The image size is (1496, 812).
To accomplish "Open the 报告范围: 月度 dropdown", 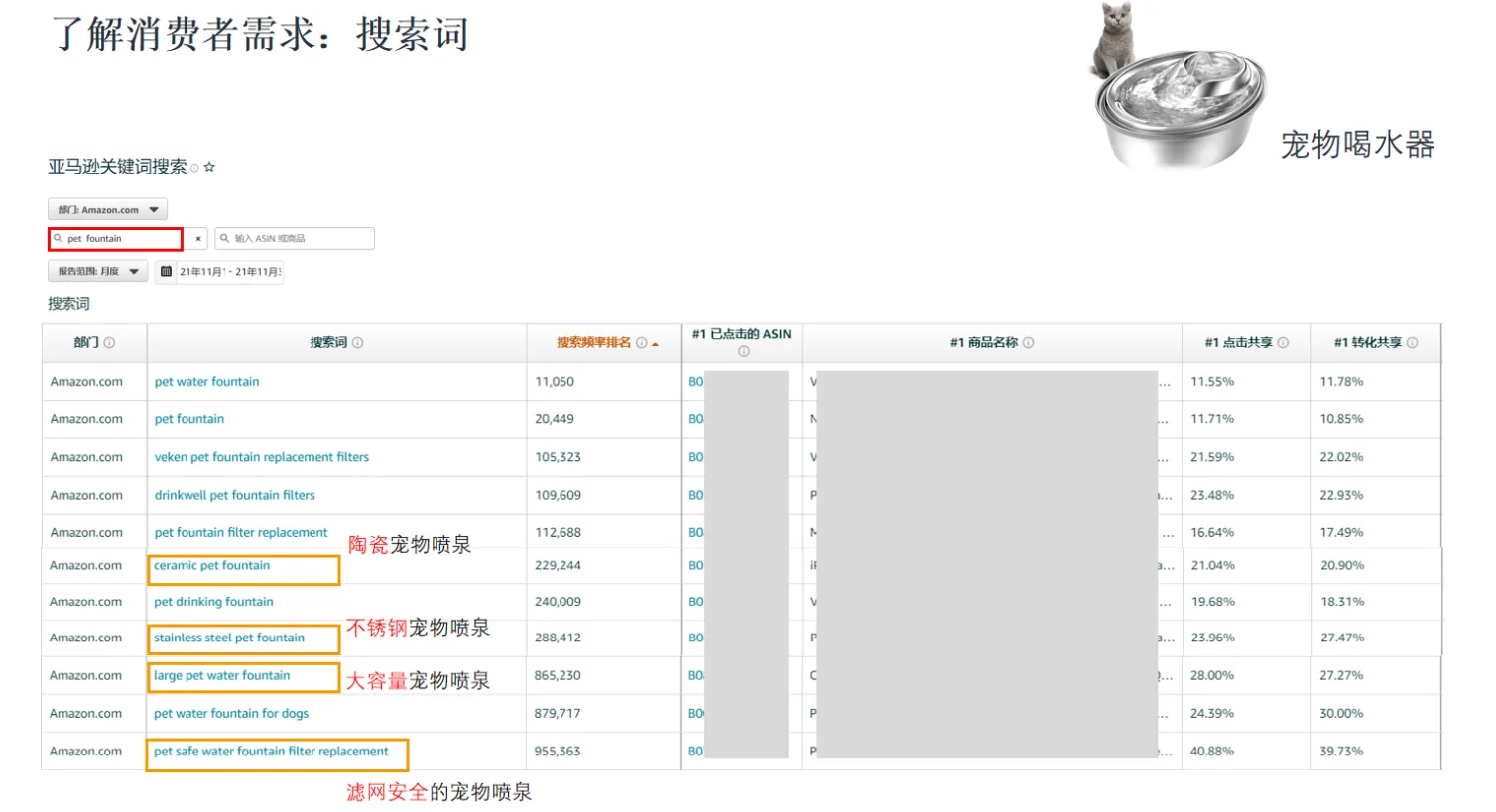I will click(x=99, y=270).
